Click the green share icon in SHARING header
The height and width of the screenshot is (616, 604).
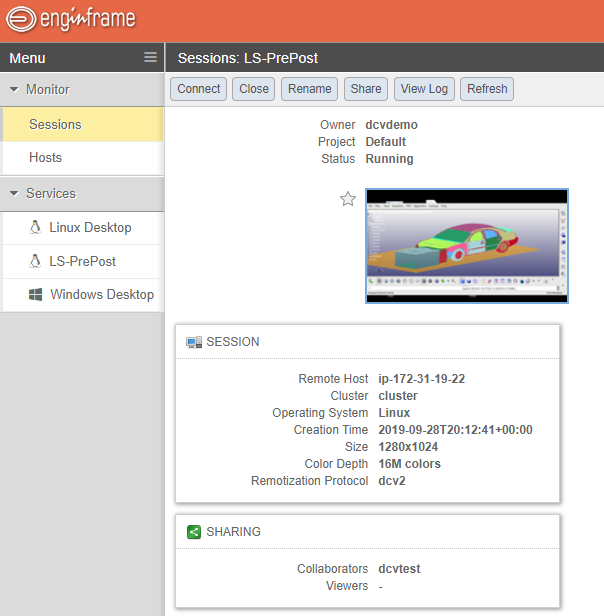[x=194, y=532]
